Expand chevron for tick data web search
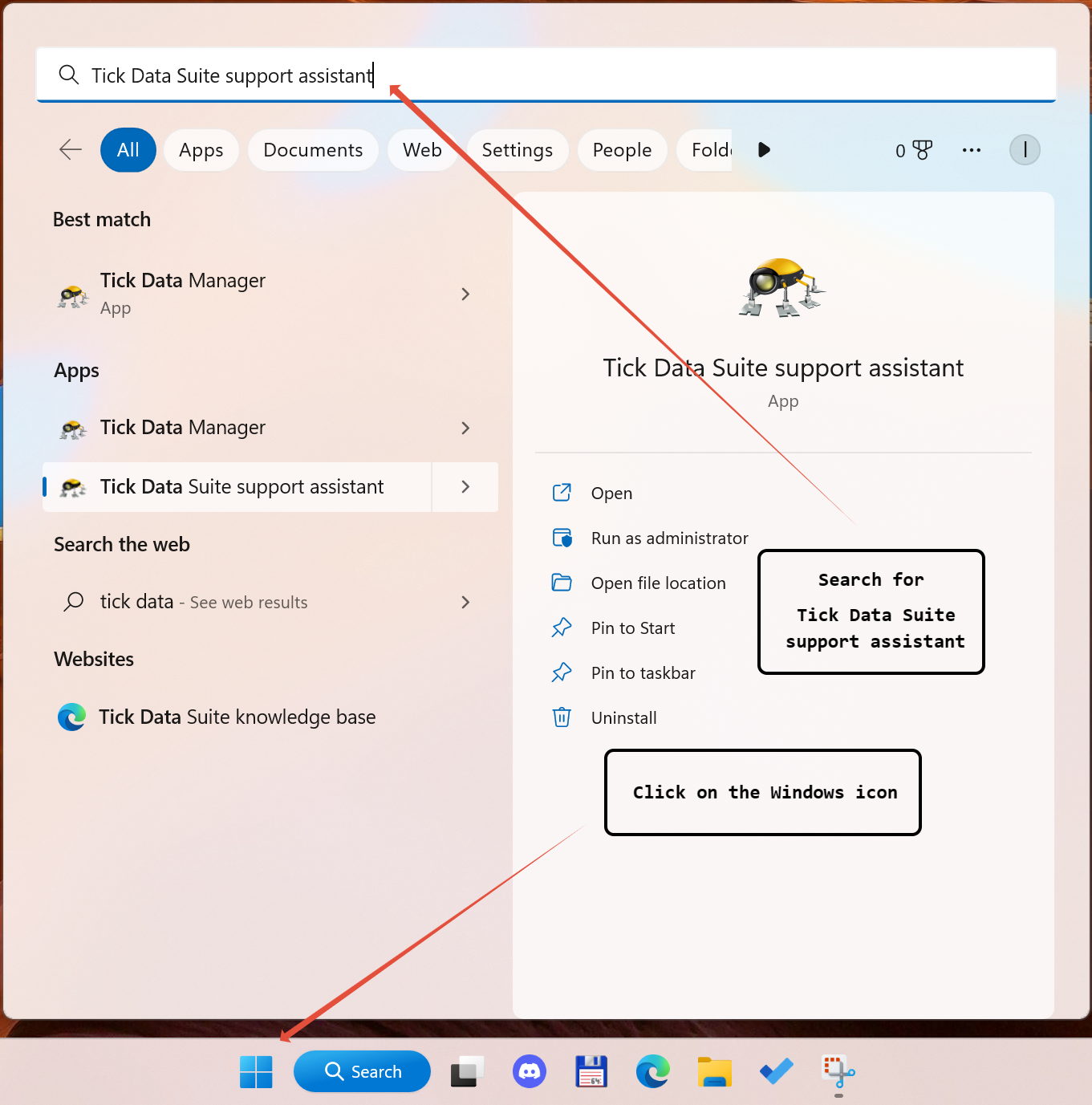The image size is (1092, 1105). pyautogui.click(x=465, y=602)
